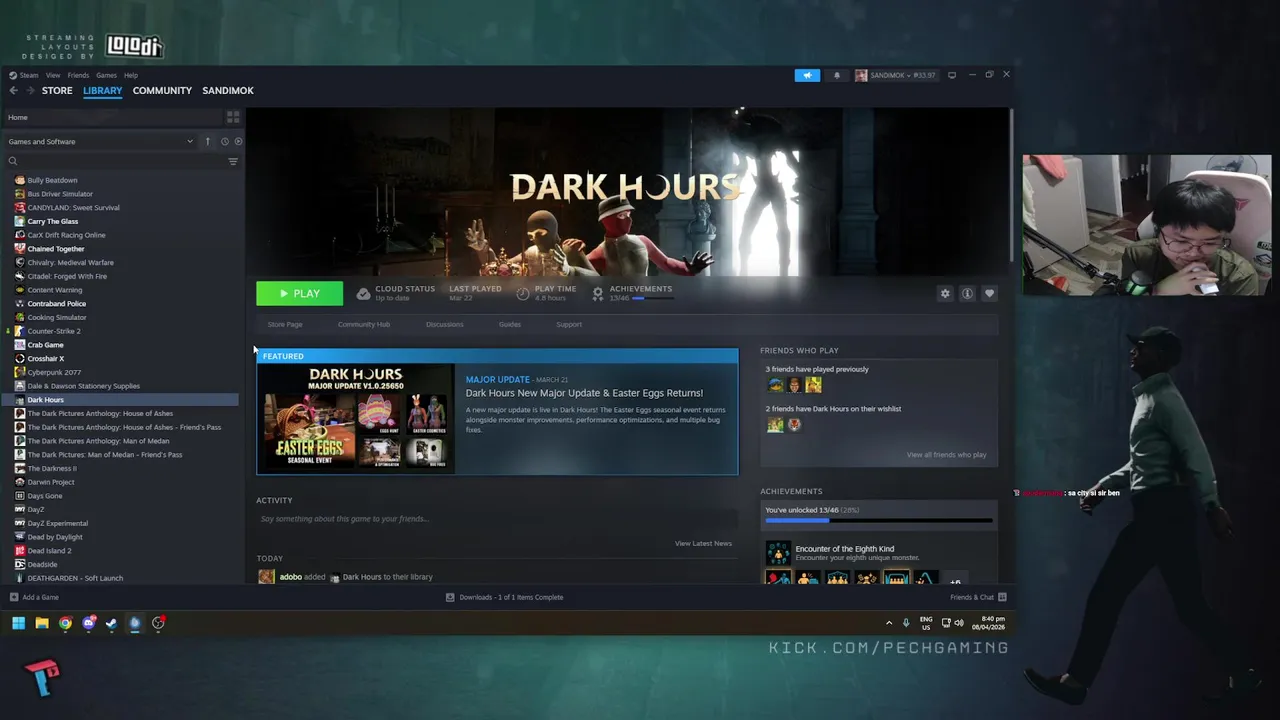1280x720 pixels.
Task: Click the achievements progress bar
Action: coord(879,521)
